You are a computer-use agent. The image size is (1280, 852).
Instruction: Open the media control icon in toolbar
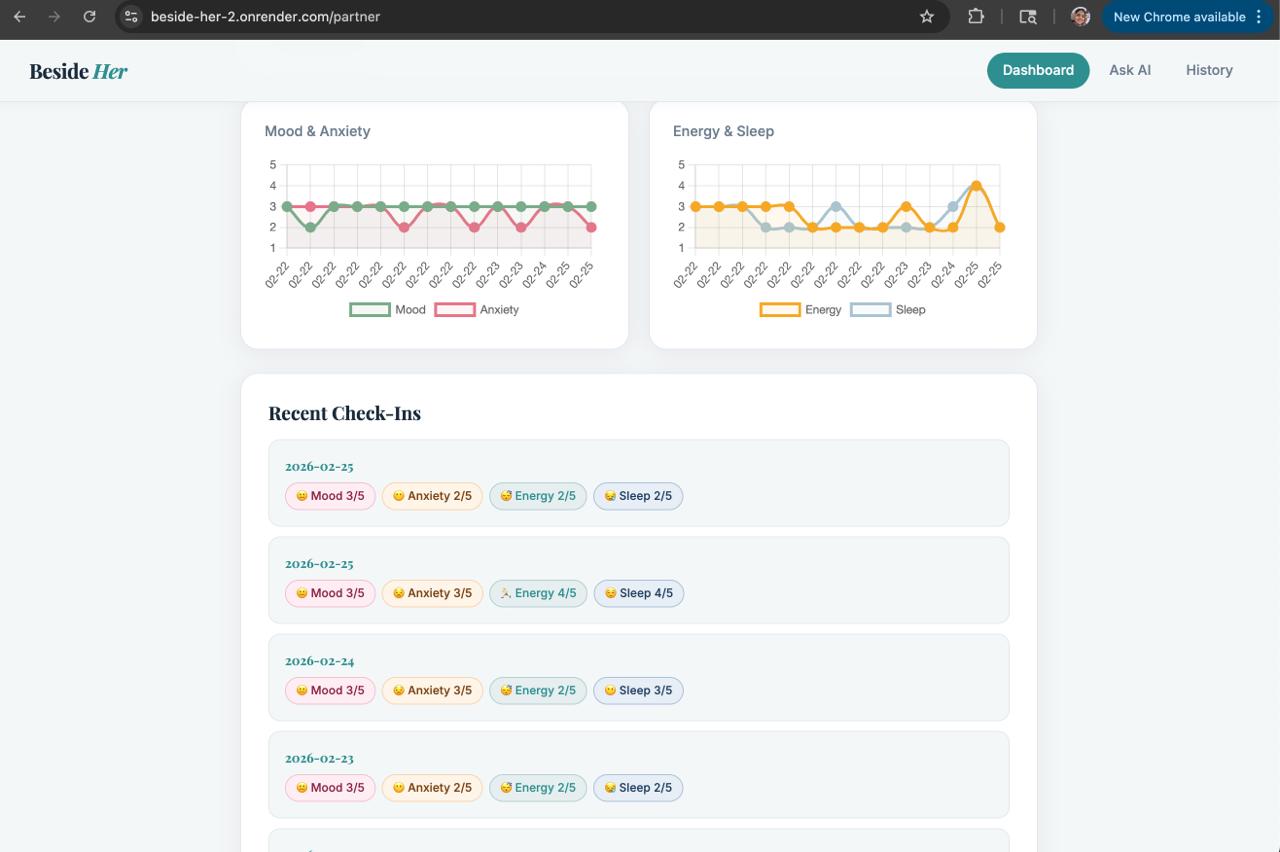pyautogui.click(x=1028, y=16)
